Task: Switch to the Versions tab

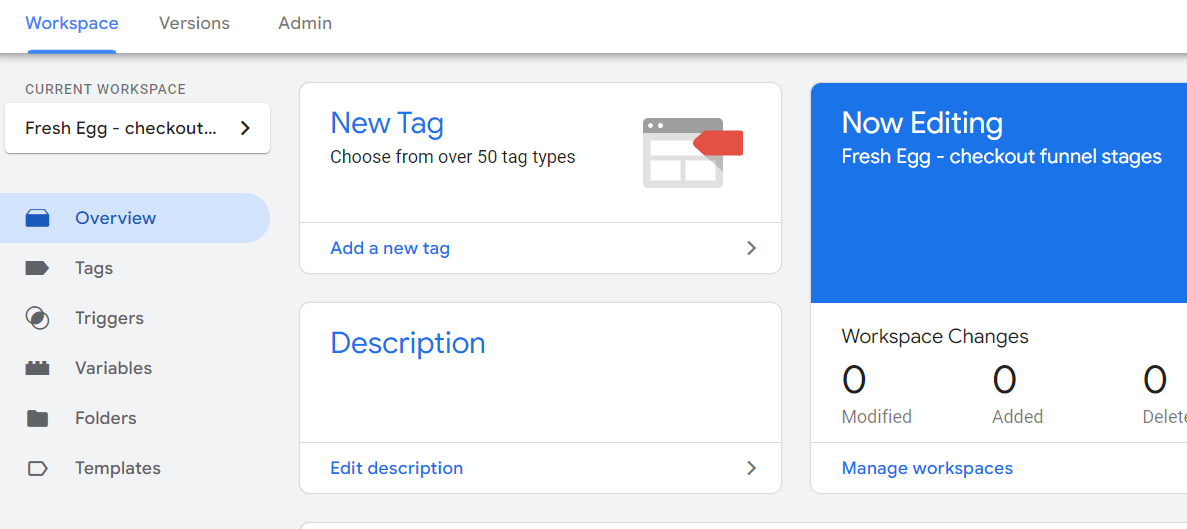Action: 195,23
